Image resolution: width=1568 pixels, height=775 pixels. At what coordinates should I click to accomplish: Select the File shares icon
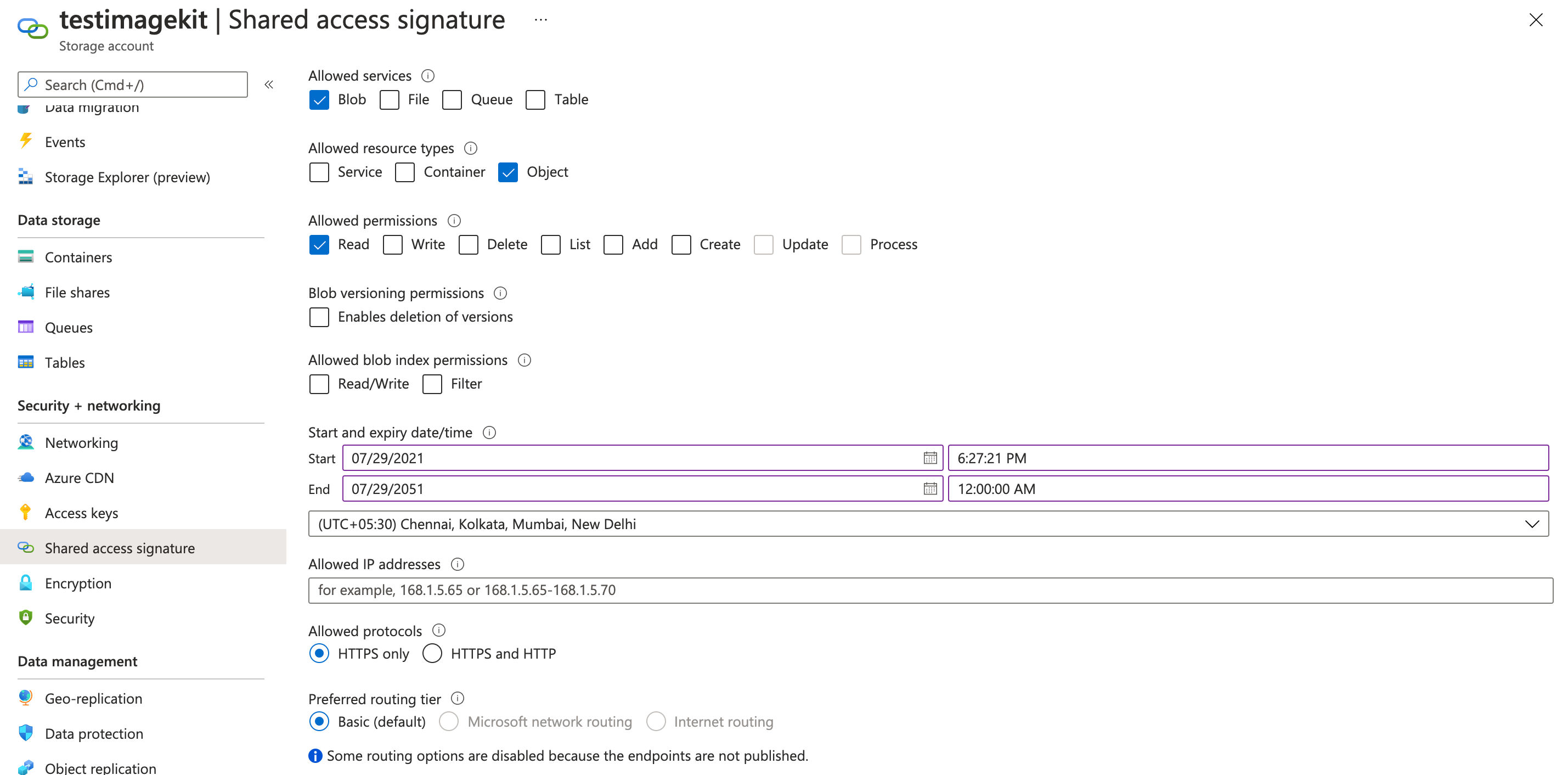[25, 292]
